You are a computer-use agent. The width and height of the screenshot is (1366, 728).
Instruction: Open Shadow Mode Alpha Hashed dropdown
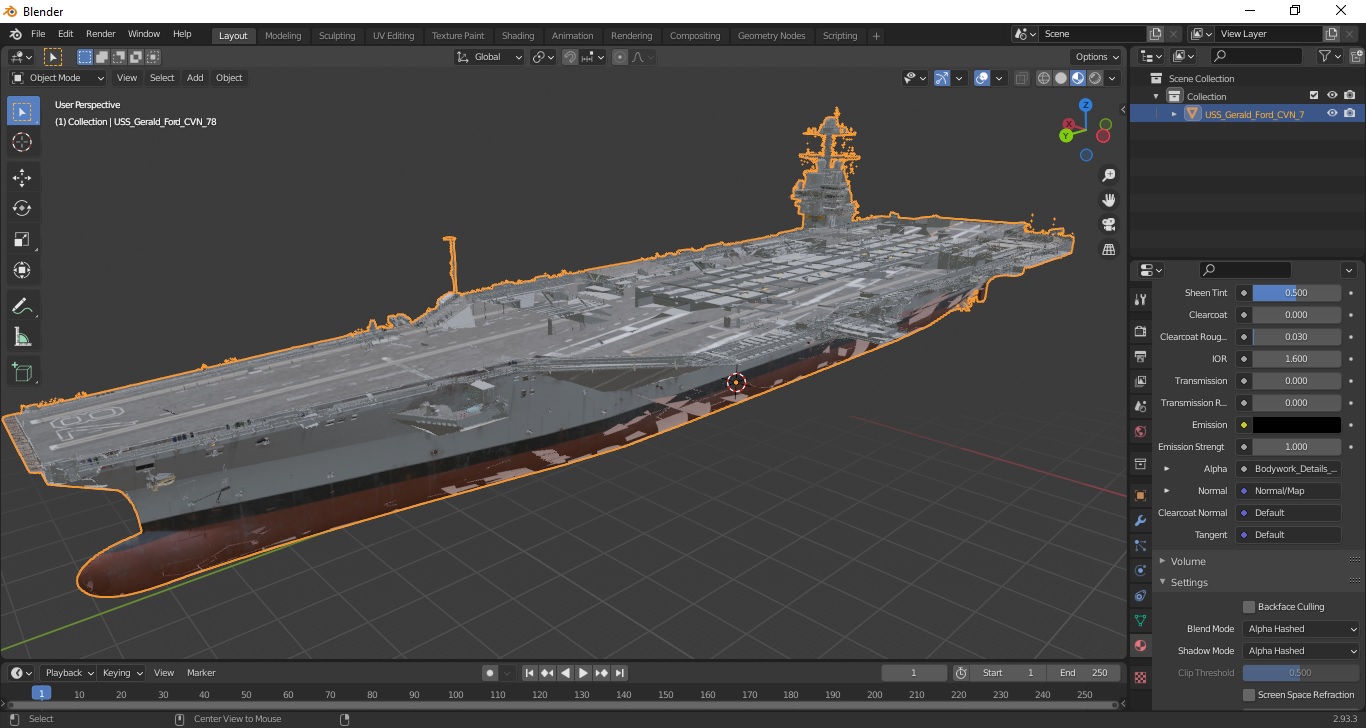(1302, 651)
